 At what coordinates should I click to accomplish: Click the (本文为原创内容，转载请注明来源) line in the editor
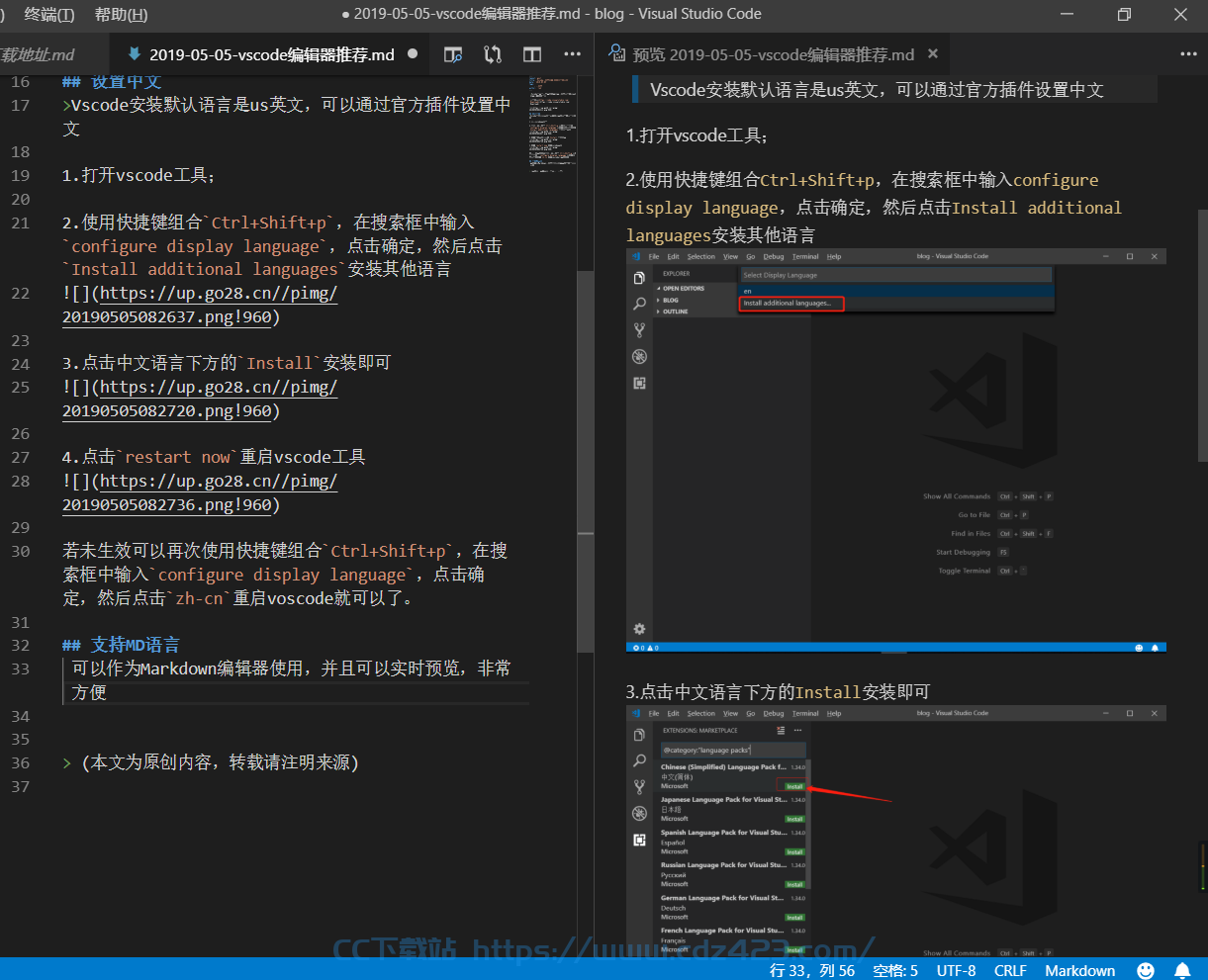point(210,762)
